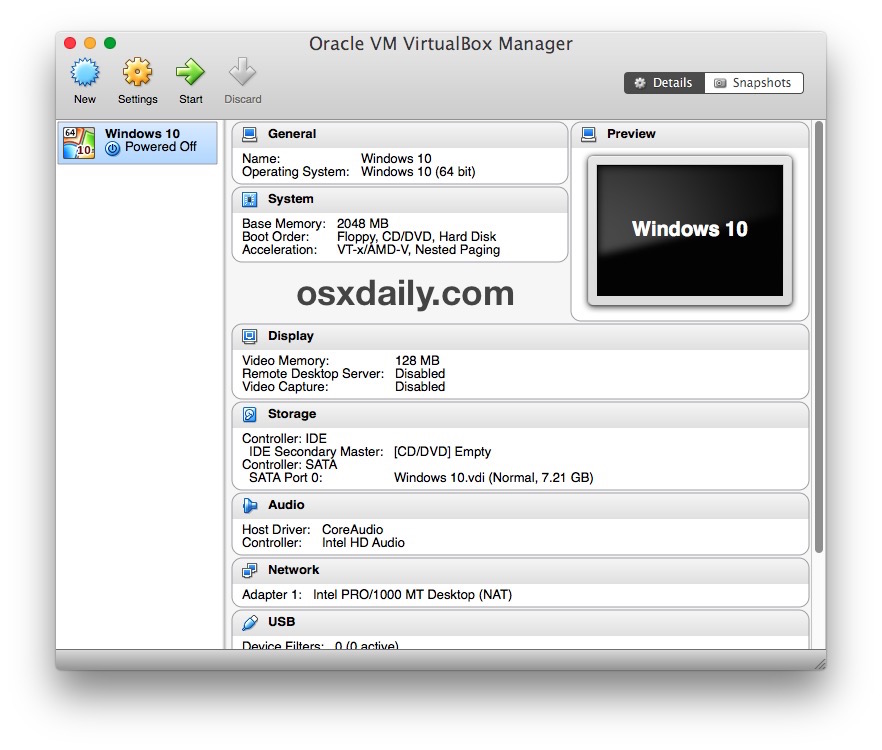Click the Windows 10 preview screen
This screenshot has width=882, height=750.
688,229
